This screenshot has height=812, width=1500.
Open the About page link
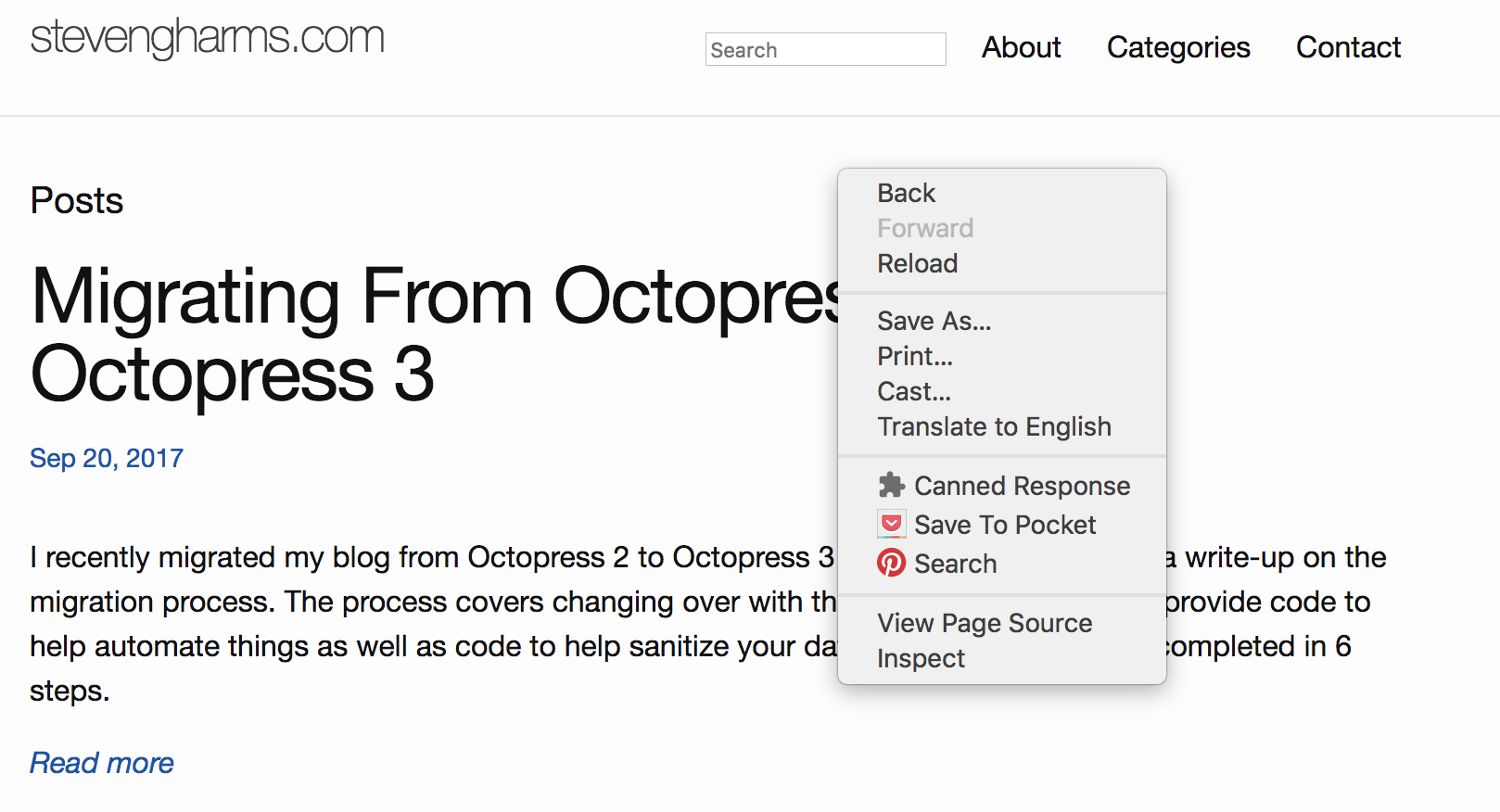point(1021,47)
